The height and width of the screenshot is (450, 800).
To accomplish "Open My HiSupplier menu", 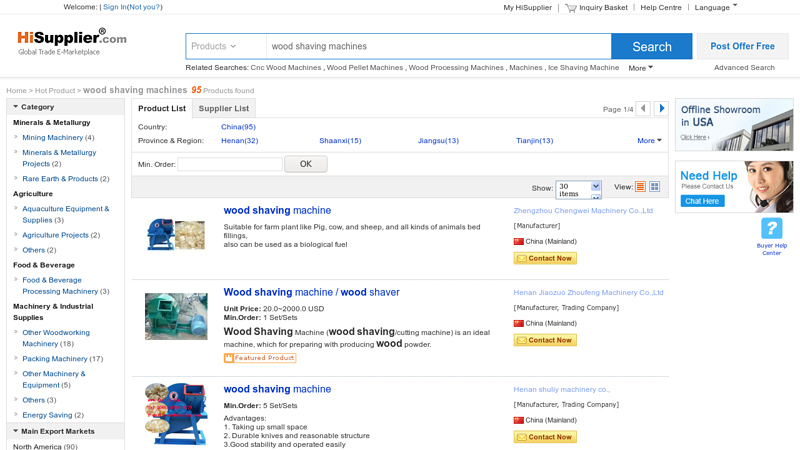I will pyautogui.click(x=528, y=8).
